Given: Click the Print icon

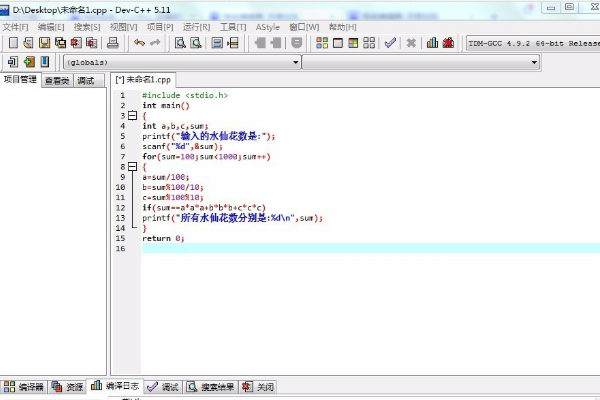Looking at the screenshot, I should (x=112, y=42).
